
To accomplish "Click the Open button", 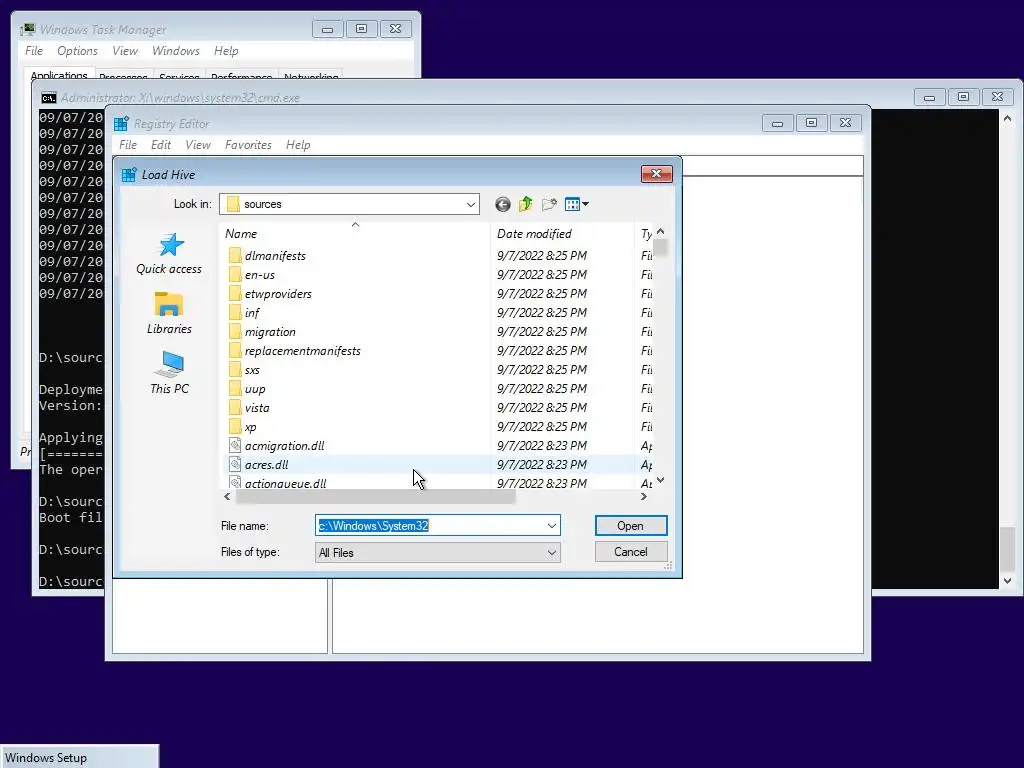I will pos(631,526).
